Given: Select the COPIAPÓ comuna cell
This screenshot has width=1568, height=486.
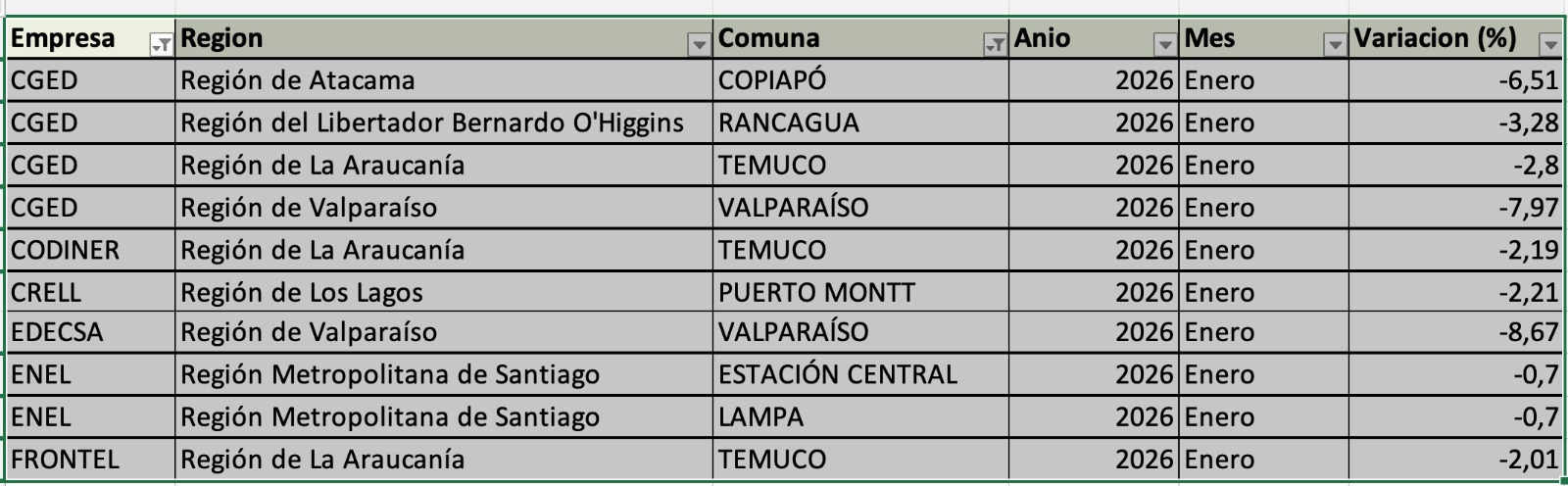Looking at the screenshot, I should [x=772, y=80].
